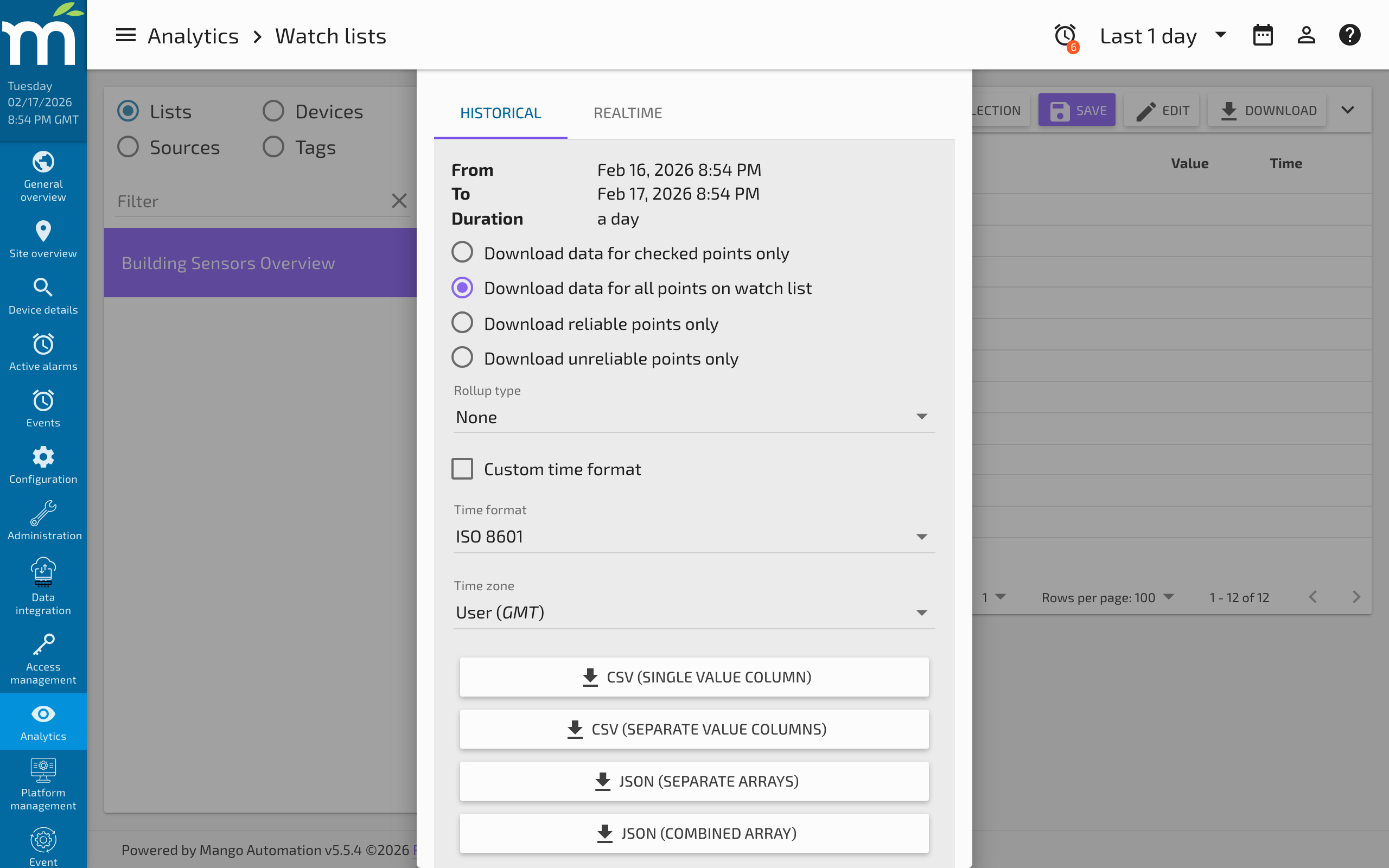
Task: Open the Events page in sidebar
Action: [43, 408]
